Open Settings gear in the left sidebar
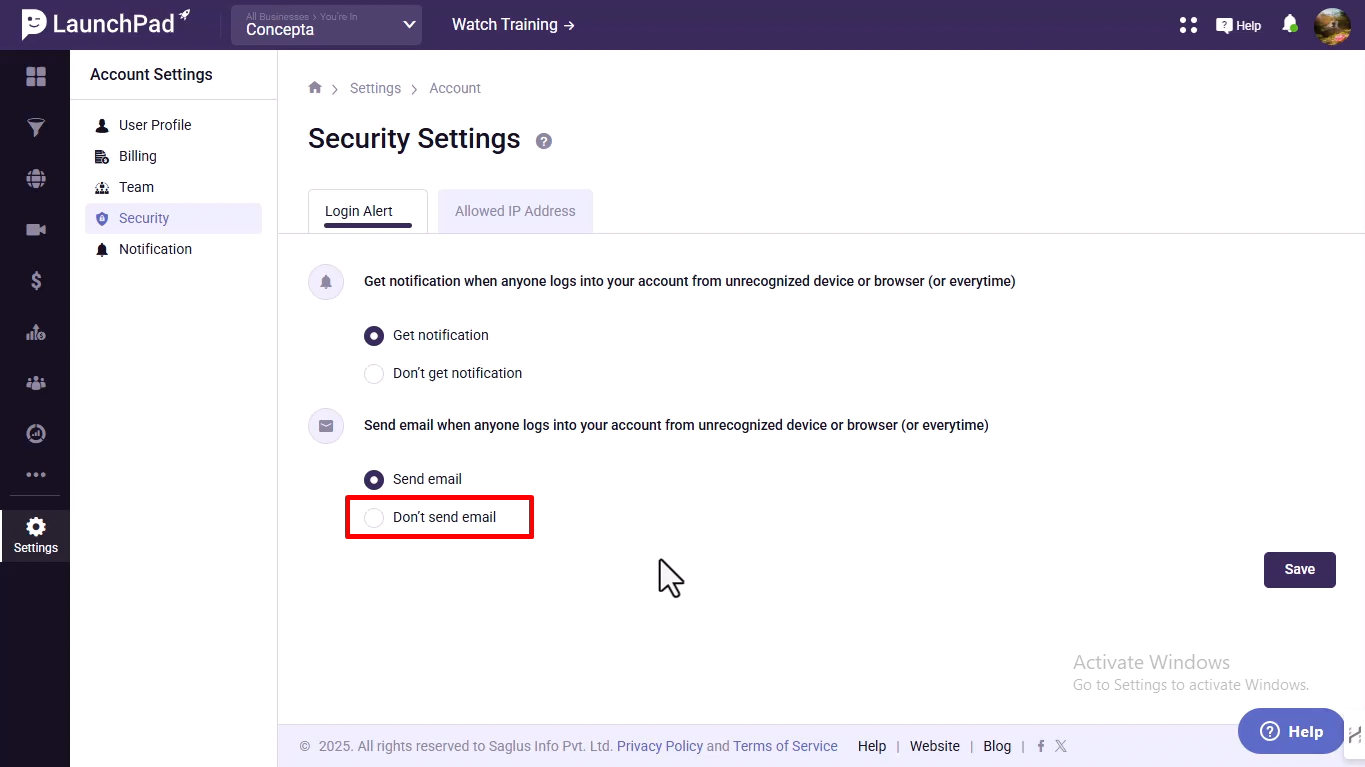 36,535
